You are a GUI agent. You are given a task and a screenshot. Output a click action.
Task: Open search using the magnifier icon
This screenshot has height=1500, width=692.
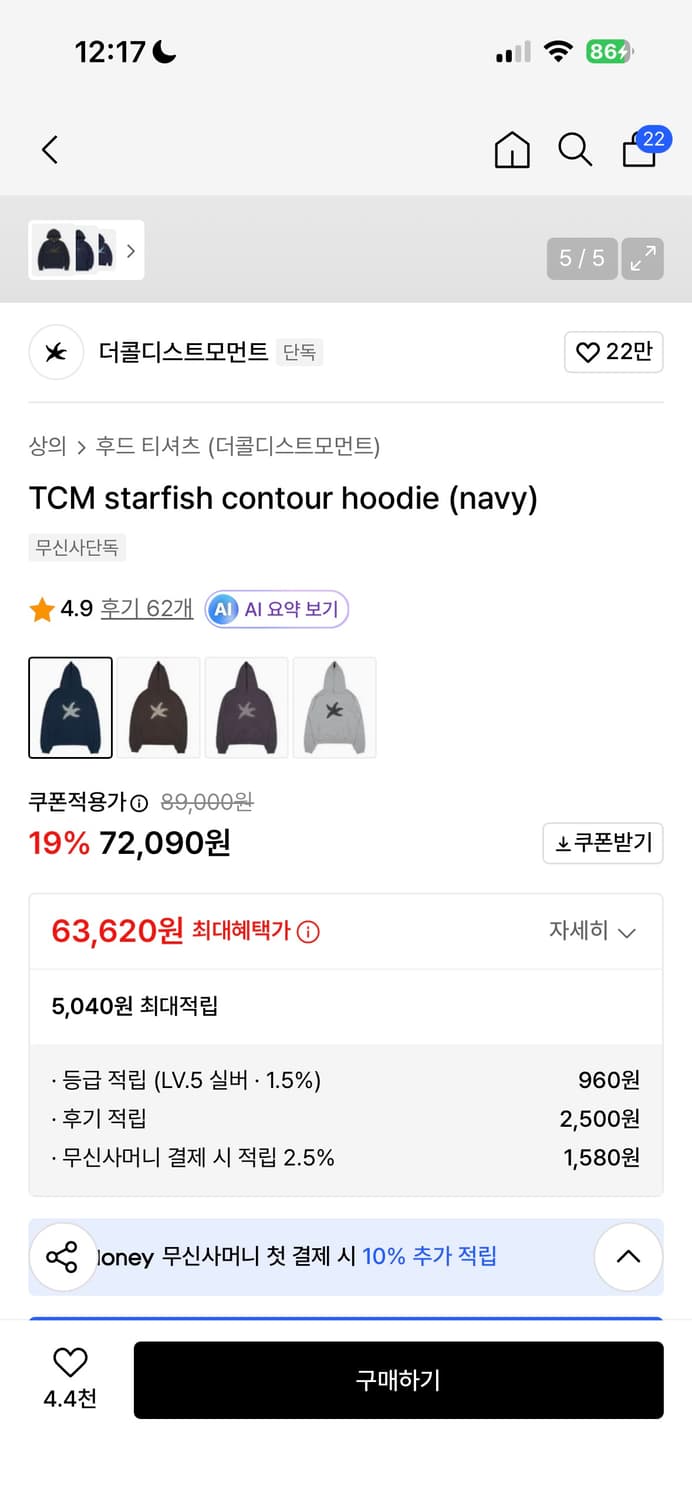tap(575, 149)
